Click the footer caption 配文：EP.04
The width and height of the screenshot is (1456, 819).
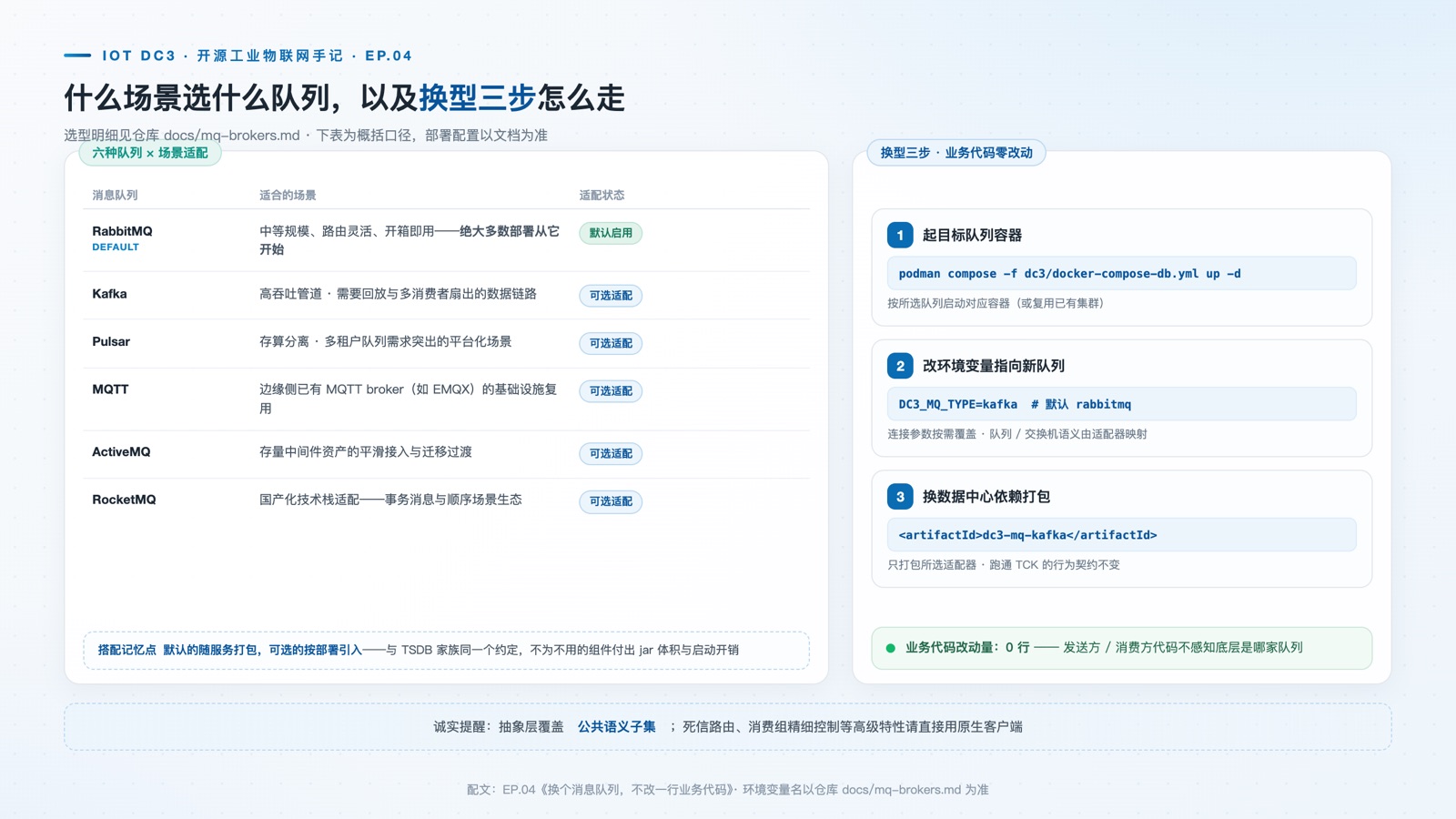728,790
